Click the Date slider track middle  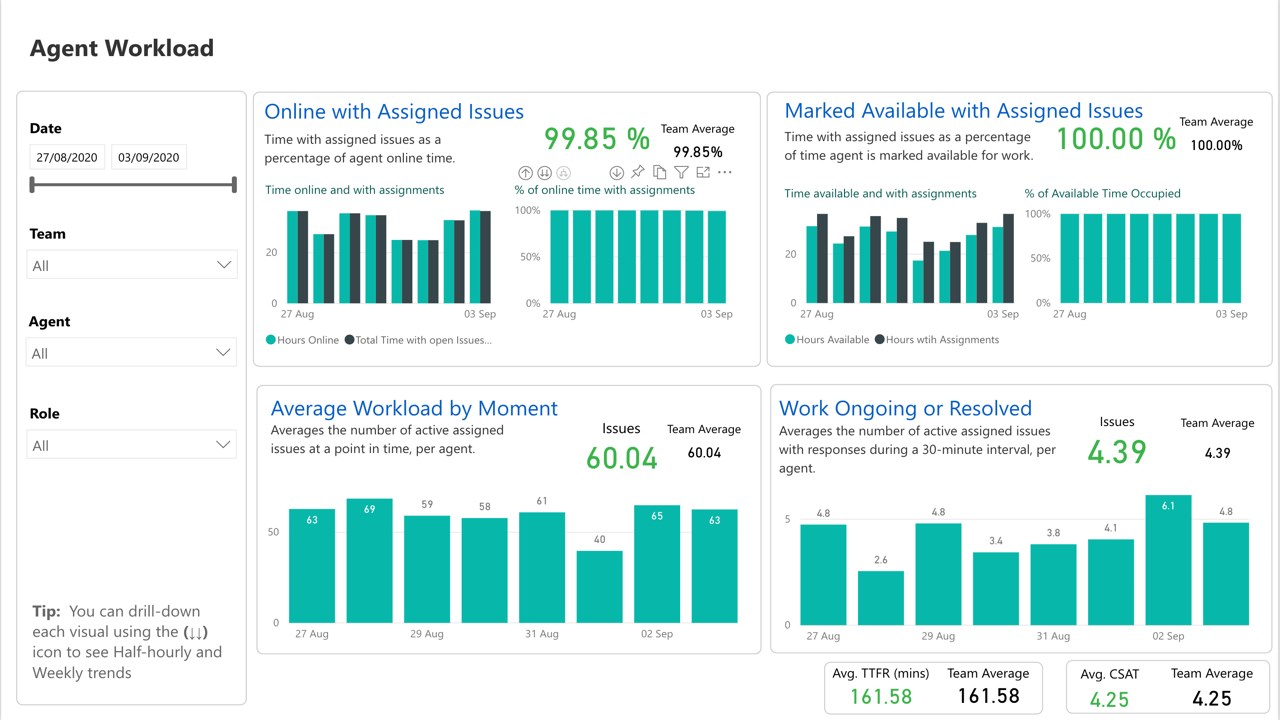tap(133, 184)
